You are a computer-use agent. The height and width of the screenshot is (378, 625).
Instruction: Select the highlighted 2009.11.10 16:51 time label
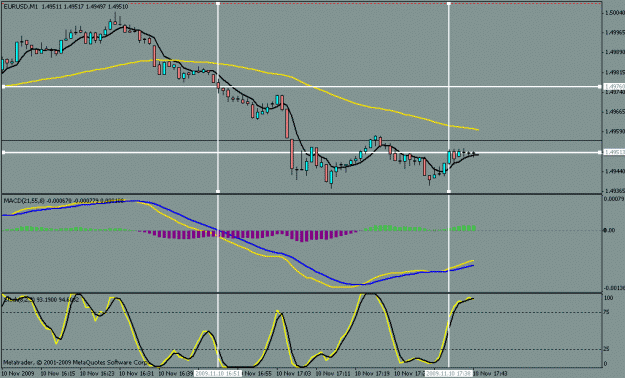coord(218,374)
